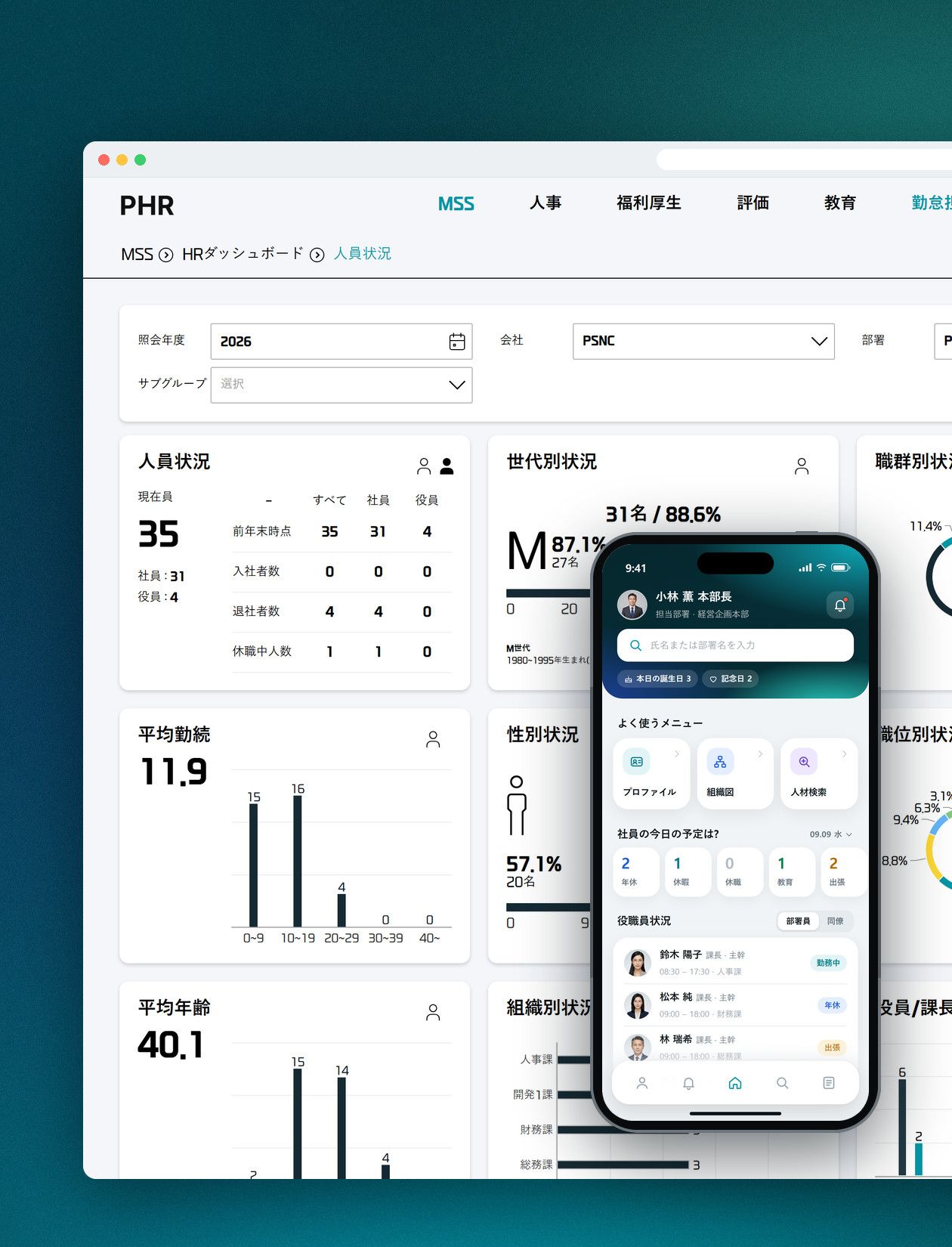Click the person icon in 平均年齢 card
The image size is (952, 1247).
pos(433,1012)
